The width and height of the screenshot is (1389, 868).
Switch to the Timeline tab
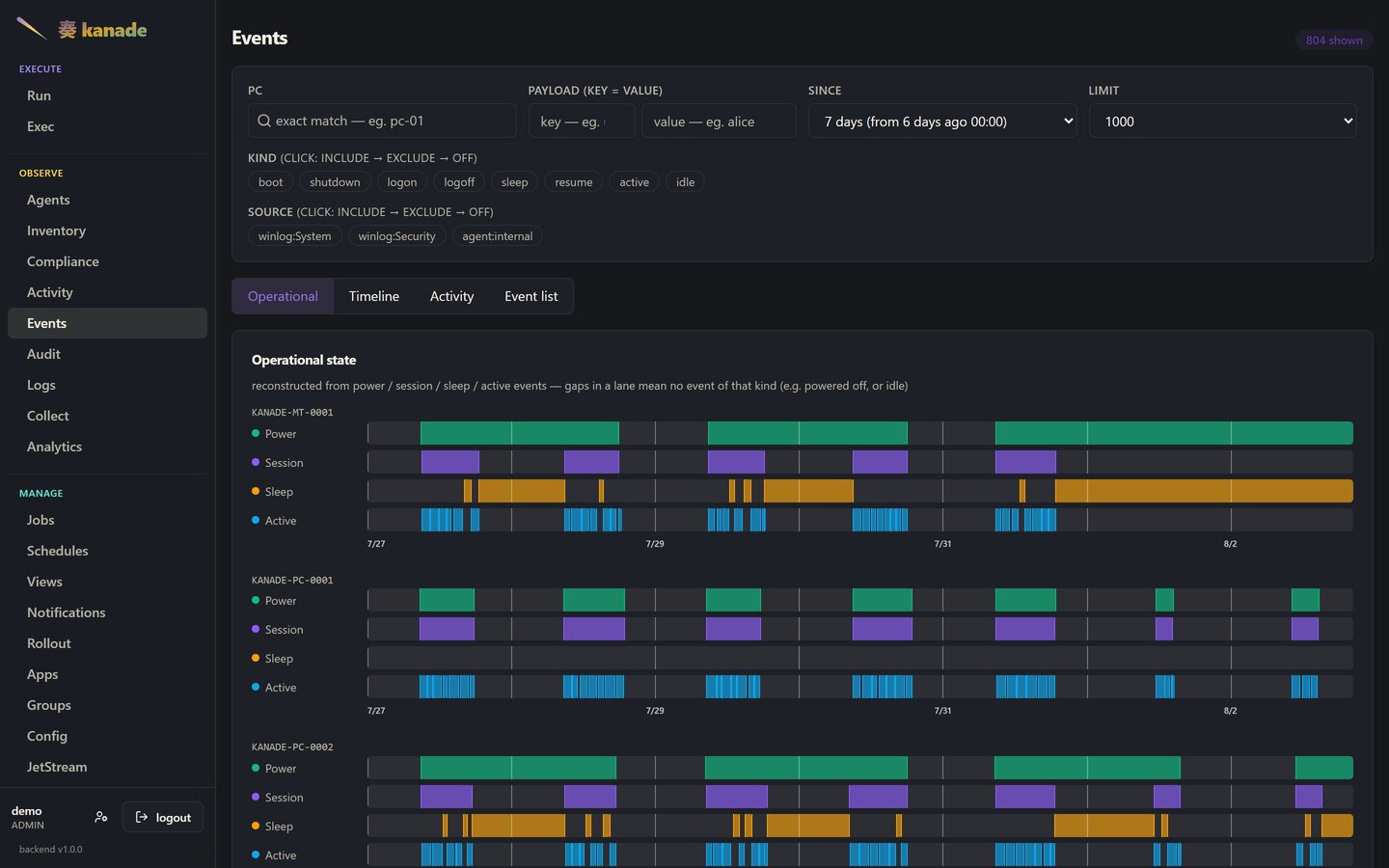(374, 296)
